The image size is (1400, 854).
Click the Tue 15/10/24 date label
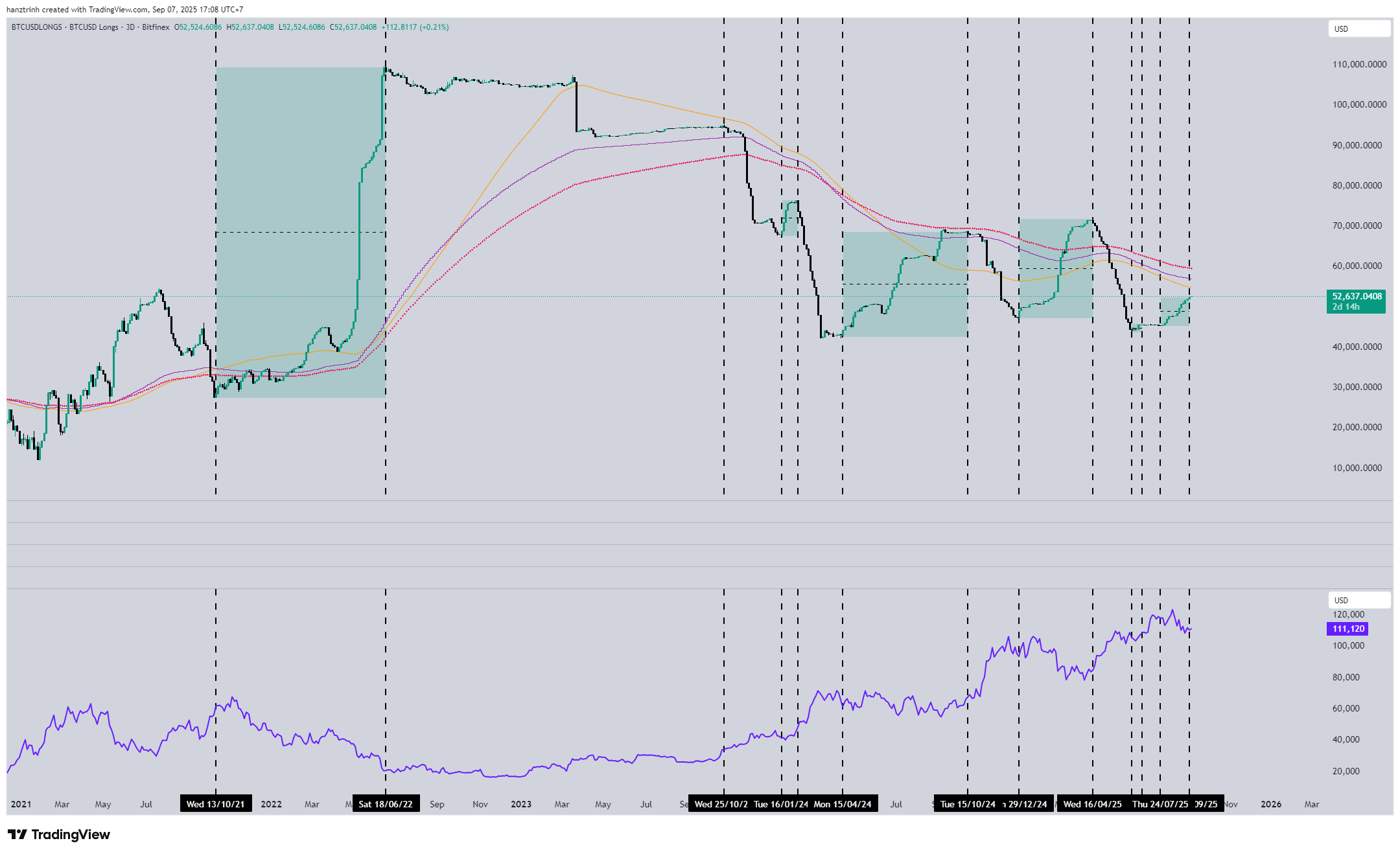point(968,804)
